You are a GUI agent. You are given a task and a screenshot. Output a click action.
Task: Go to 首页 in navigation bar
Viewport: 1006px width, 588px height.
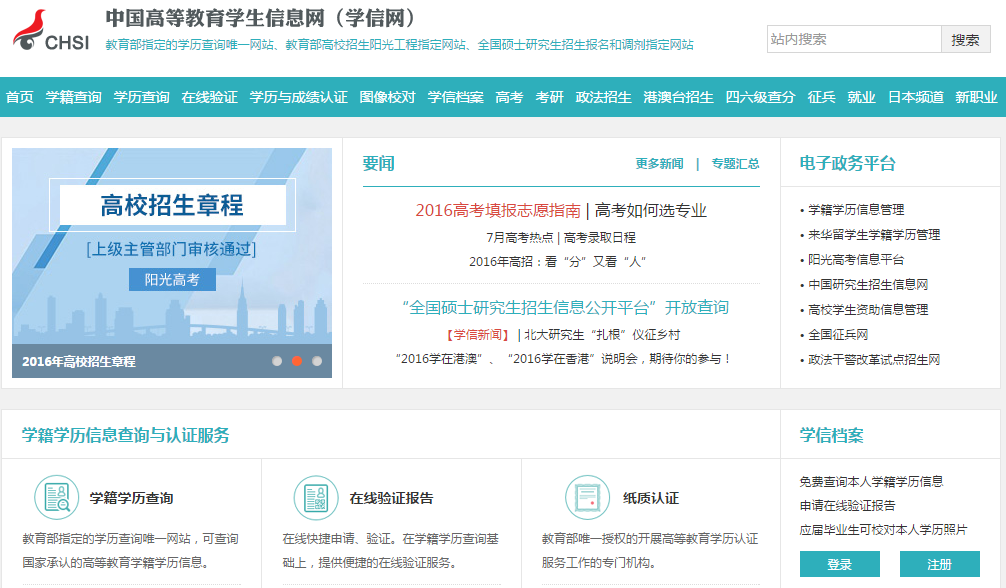[x=20, y=97]
